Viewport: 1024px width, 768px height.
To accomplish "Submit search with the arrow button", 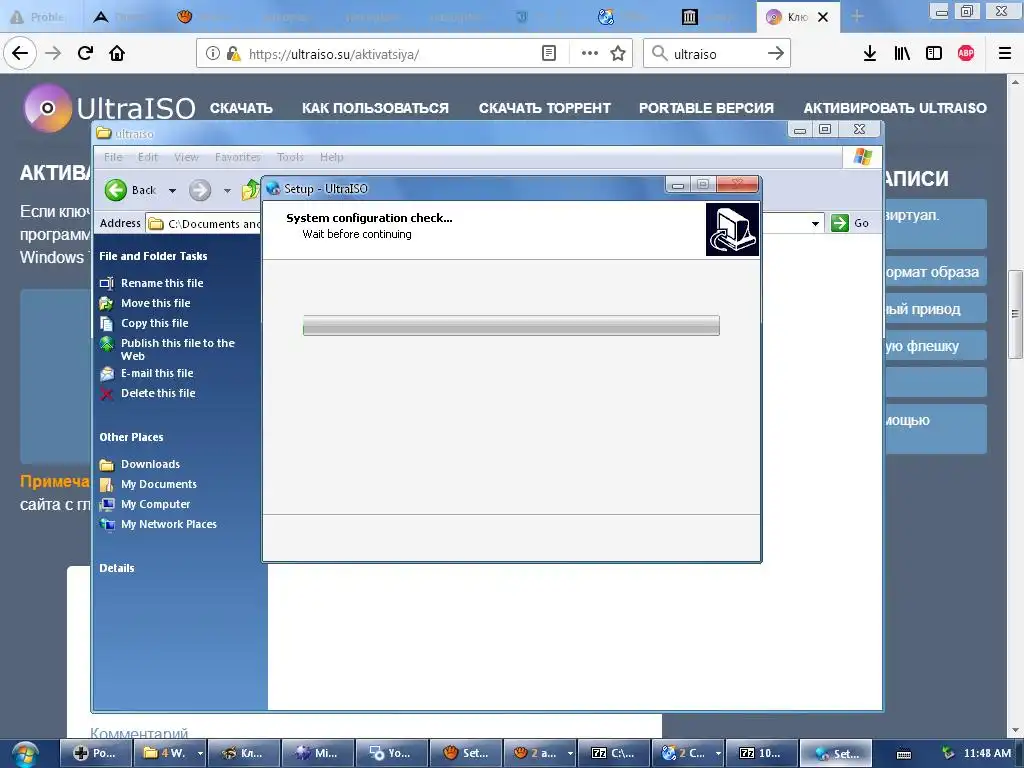I will (x=775, y=54).
